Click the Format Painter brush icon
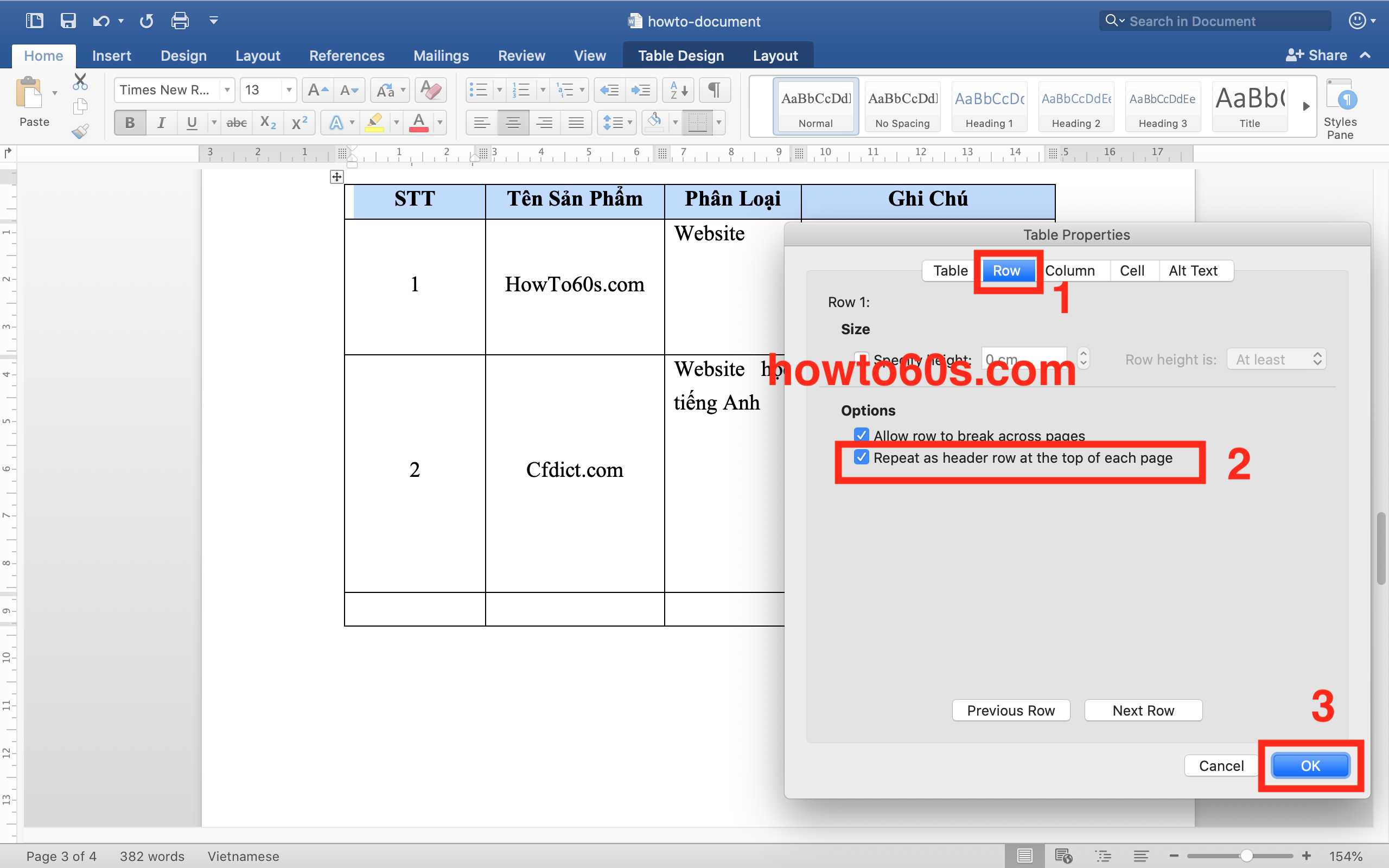The height and width of the screenshot is (868, 1389). (80, 131)
